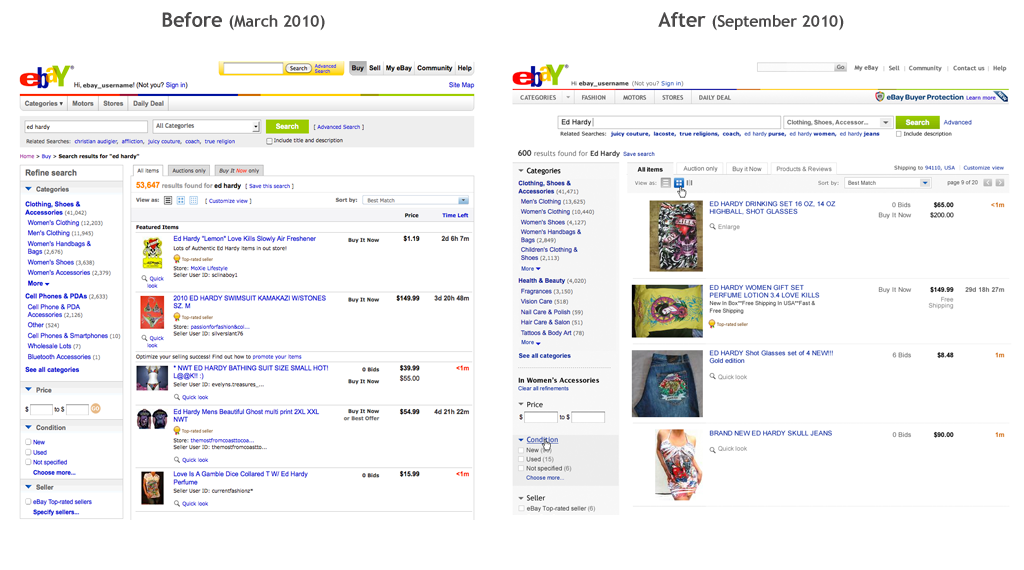Click Quick look icon for BATHING SUIT SIZE SMALL
Image resolution: width=1024 pixels, height=570 pixels.
[176, 397]
